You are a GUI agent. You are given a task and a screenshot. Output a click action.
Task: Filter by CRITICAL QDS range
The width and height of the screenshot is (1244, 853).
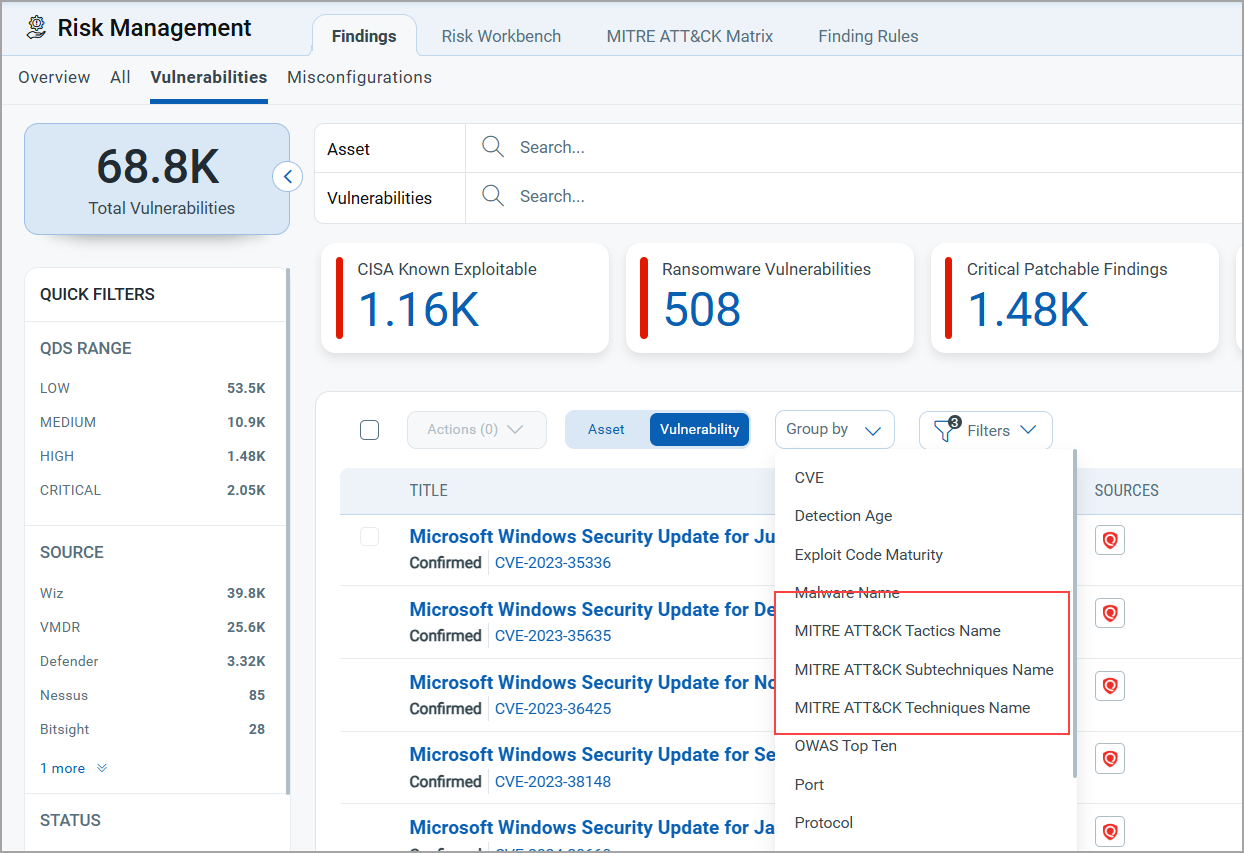click(x=70, y=490)
